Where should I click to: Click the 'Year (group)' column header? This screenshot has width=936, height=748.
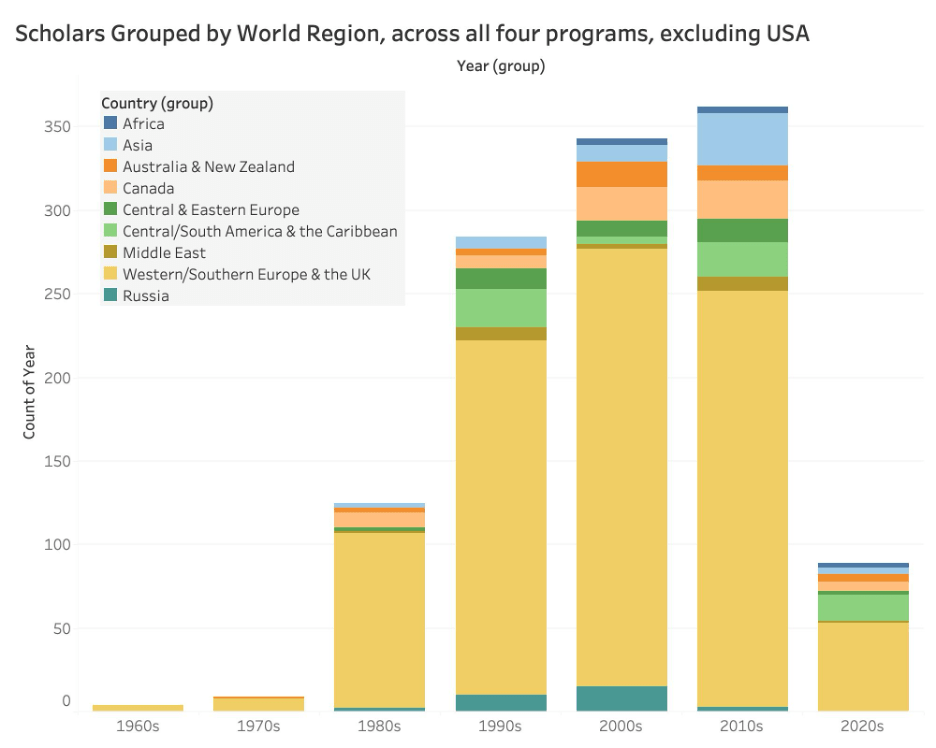click(x=500, y=67)
